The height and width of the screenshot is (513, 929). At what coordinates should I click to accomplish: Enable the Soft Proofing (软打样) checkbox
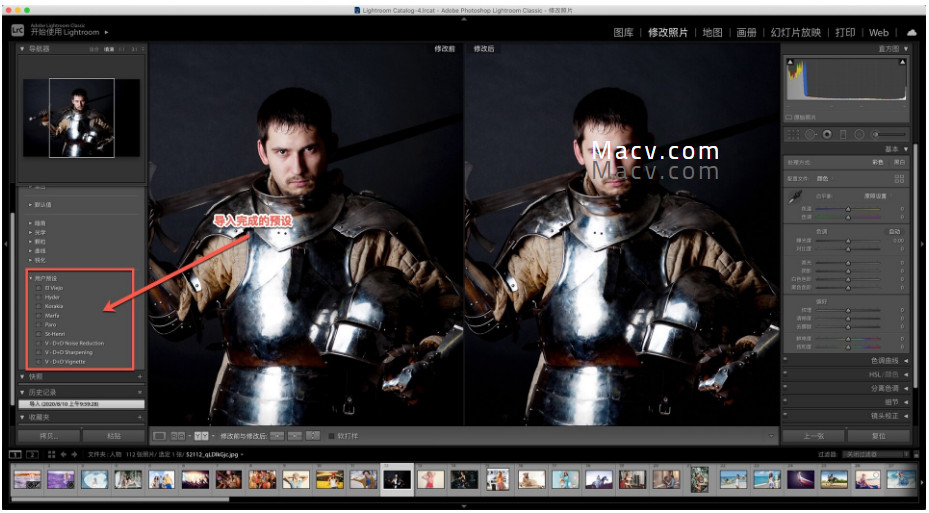point(332,436)
